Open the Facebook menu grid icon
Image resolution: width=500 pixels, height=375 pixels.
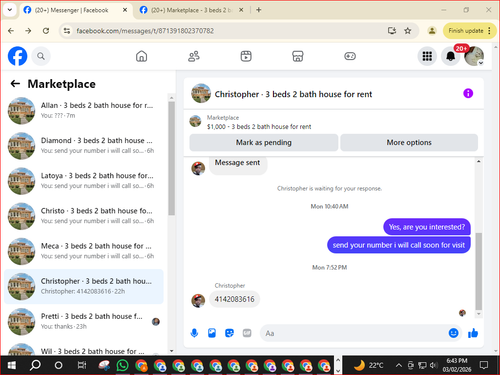click(427, 56)
